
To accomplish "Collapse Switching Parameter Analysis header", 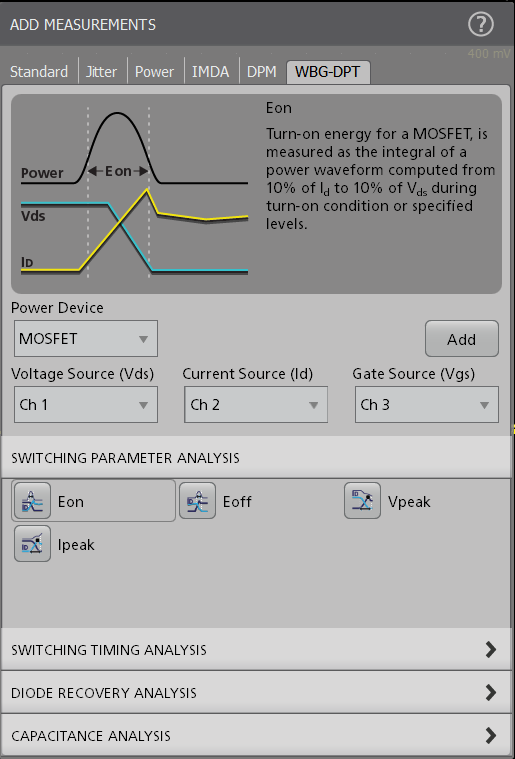I will (256, 457).
